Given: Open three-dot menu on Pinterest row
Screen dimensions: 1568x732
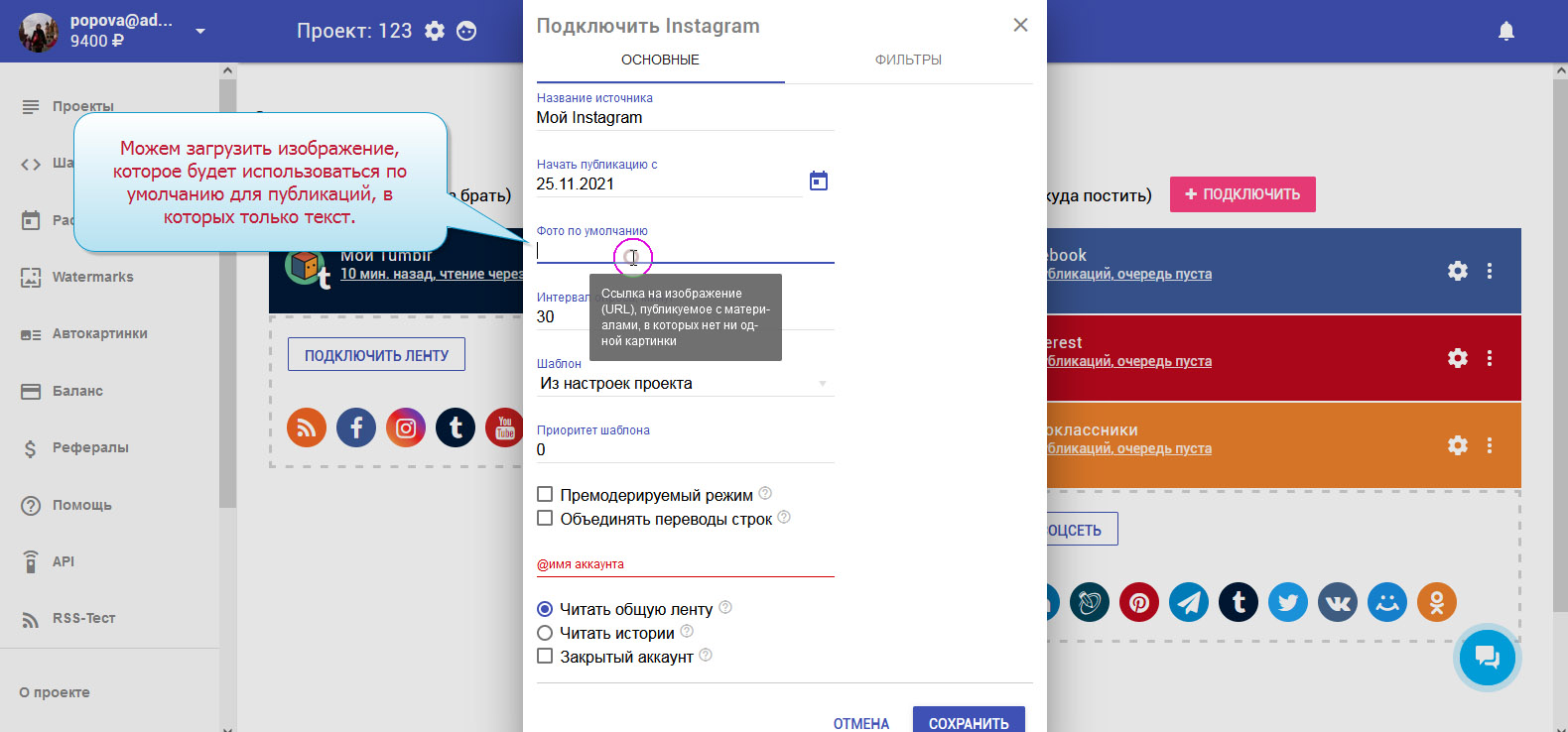Looking at the screenshot, I should 1489,358.
